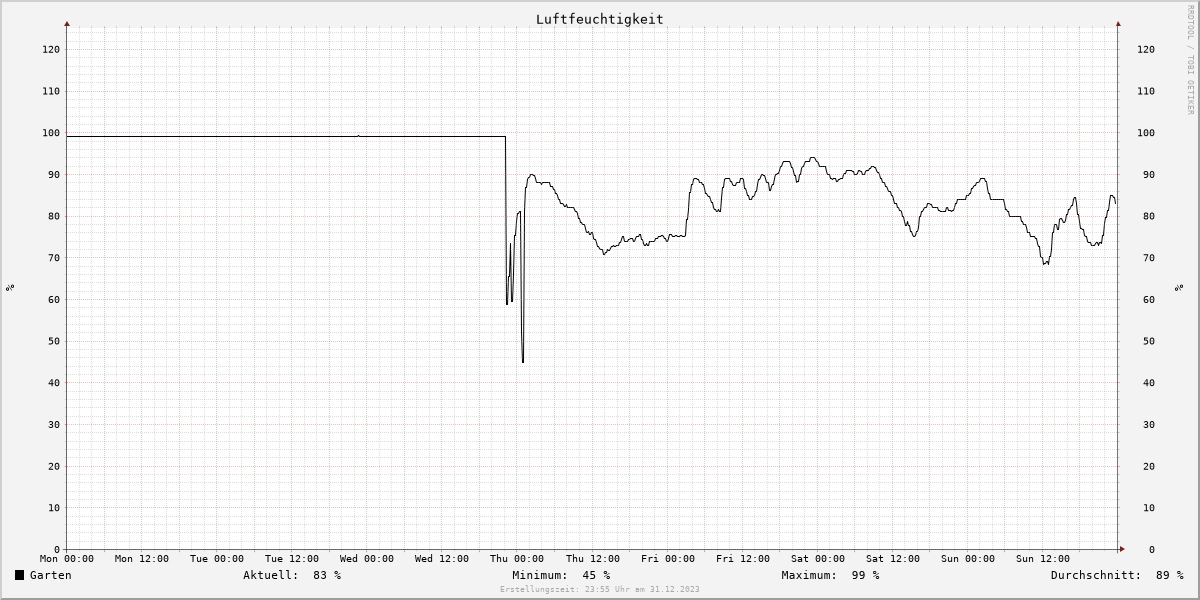Click the 40 label on the left axis
The height and width of the screenshot is (600, 1200).
55,383
